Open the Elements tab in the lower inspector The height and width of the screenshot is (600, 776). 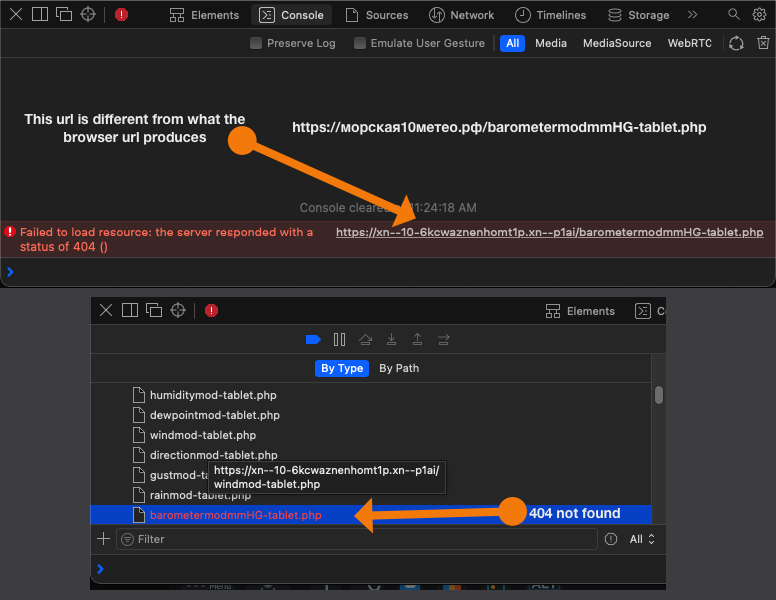pos(580,311)
